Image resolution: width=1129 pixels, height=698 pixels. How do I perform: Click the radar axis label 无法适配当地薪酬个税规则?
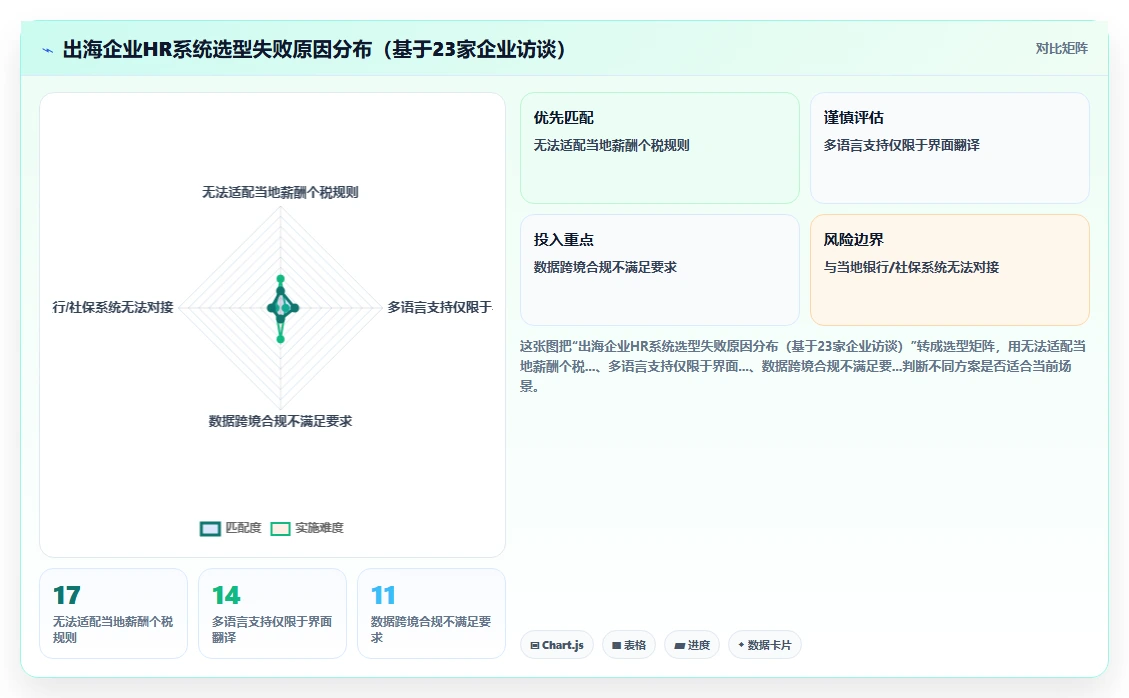pyautogui.click(x=280, y=192)
